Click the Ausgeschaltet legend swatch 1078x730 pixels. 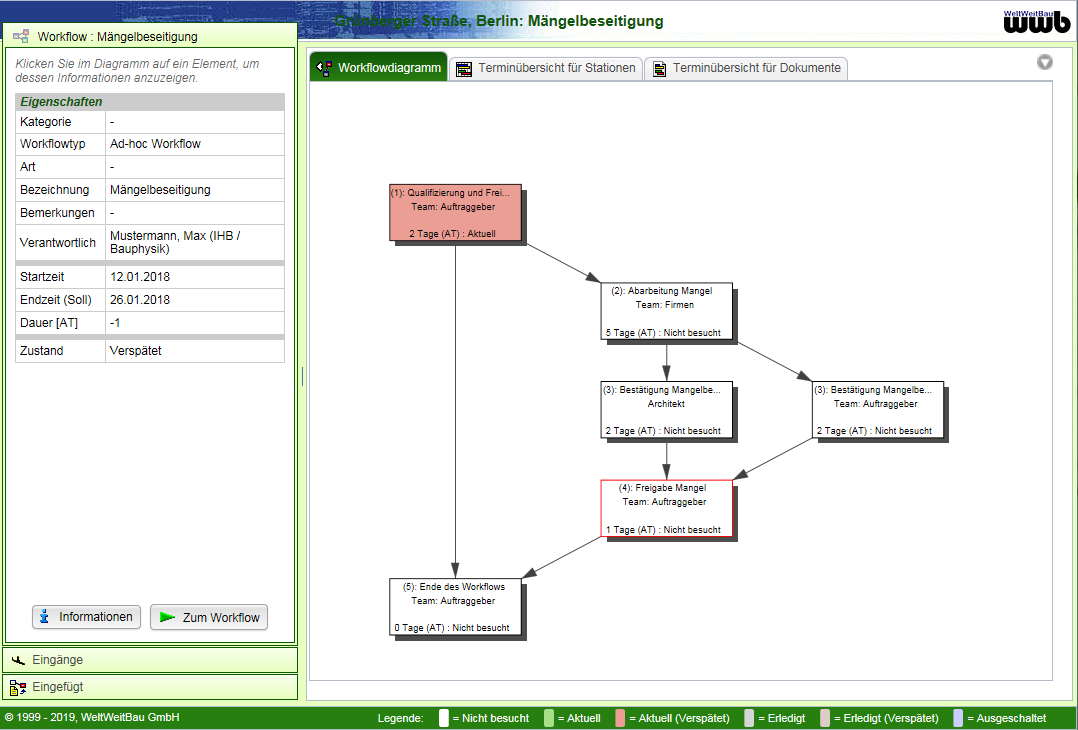pos(958,718)
